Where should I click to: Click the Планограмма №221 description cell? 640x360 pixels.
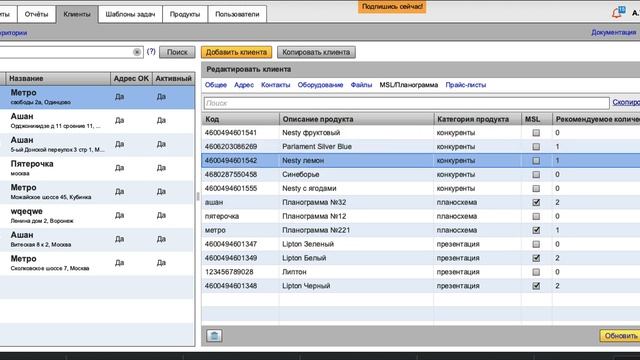[316, 230]
